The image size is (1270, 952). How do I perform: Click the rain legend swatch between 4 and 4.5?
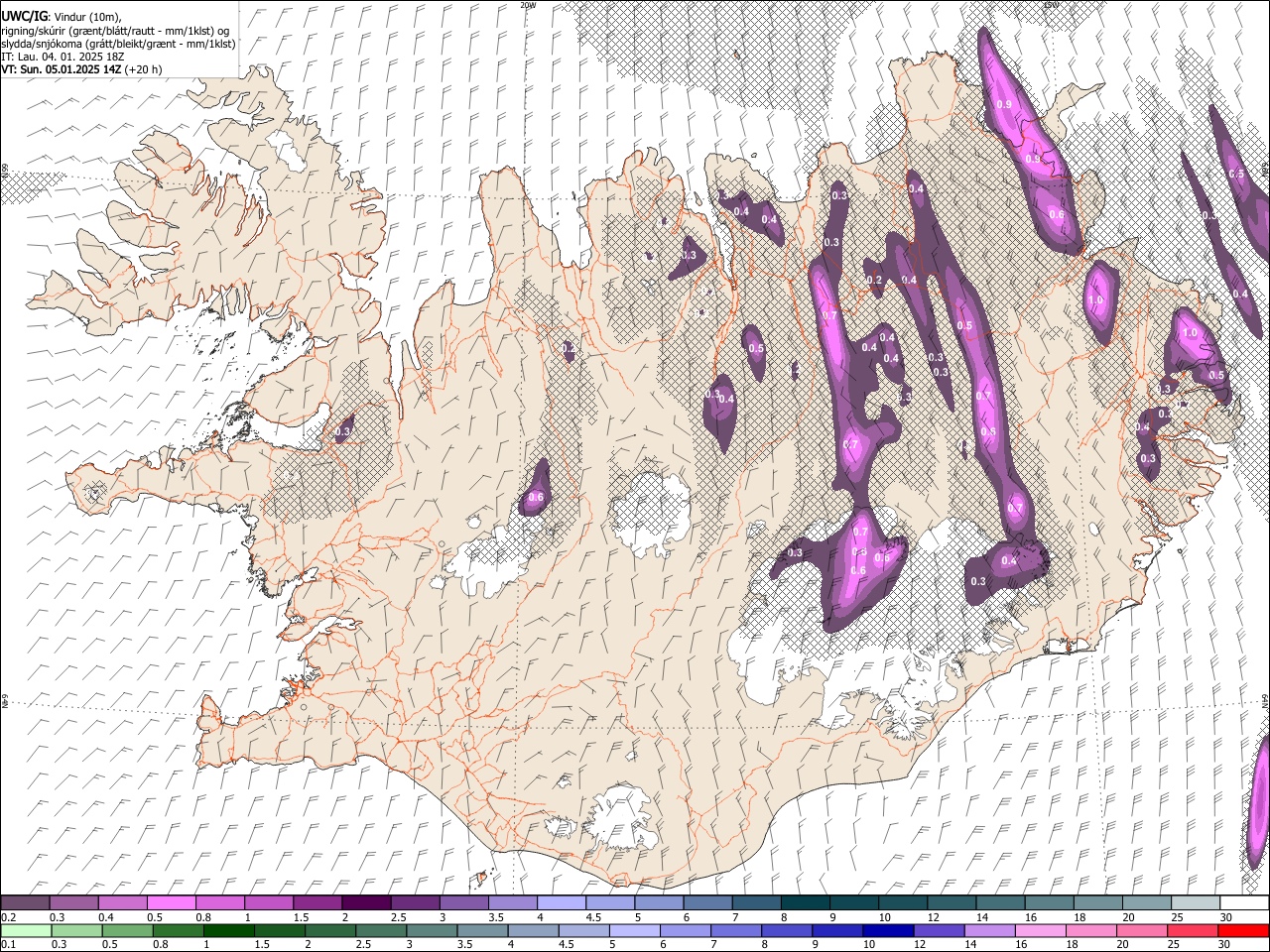coord(532,931)
